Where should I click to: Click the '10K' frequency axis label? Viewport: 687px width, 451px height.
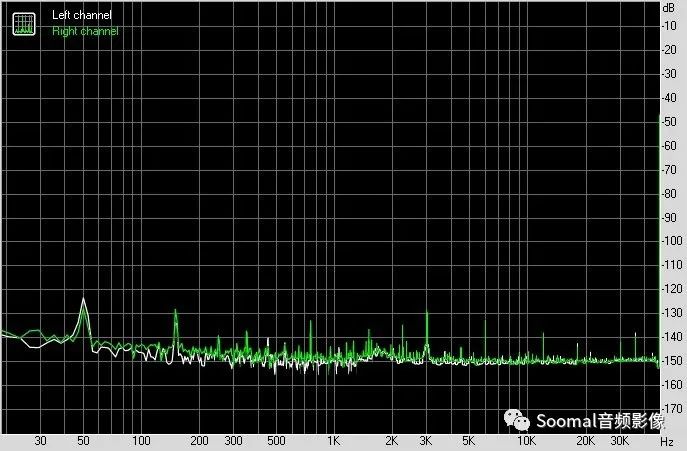pos(526,440)
